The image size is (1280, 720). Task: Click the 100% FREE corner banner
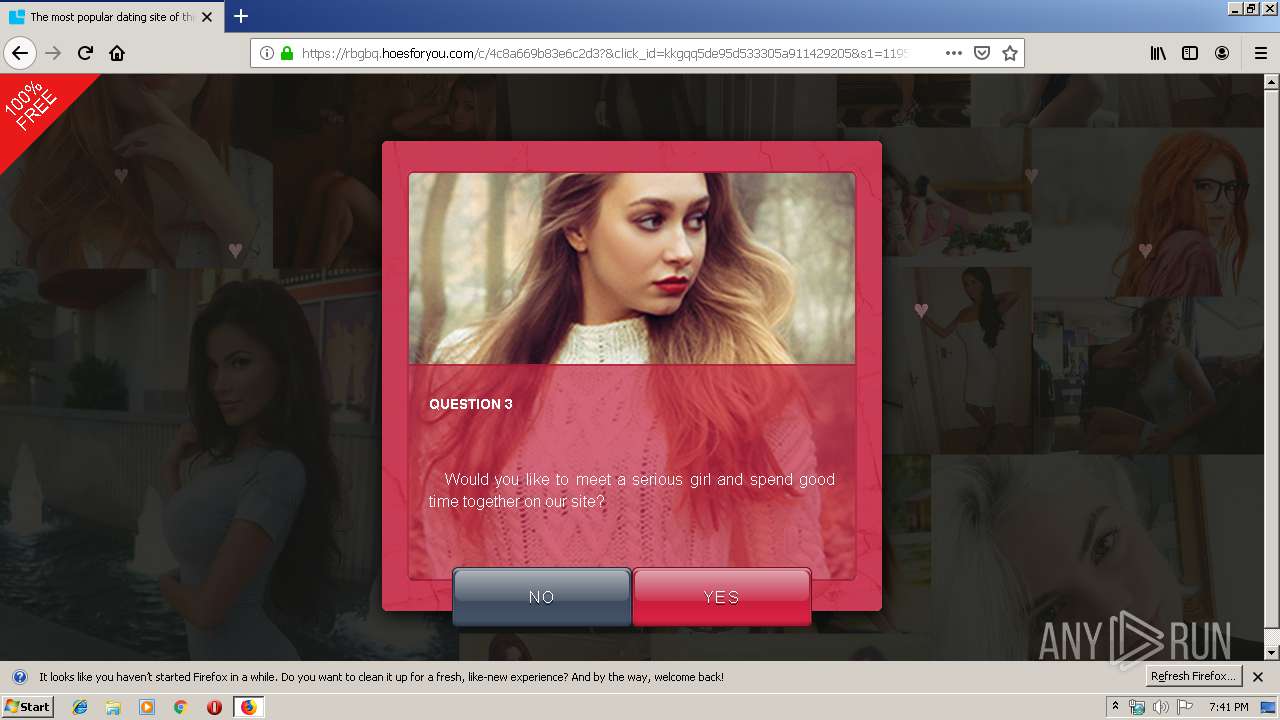35,108
